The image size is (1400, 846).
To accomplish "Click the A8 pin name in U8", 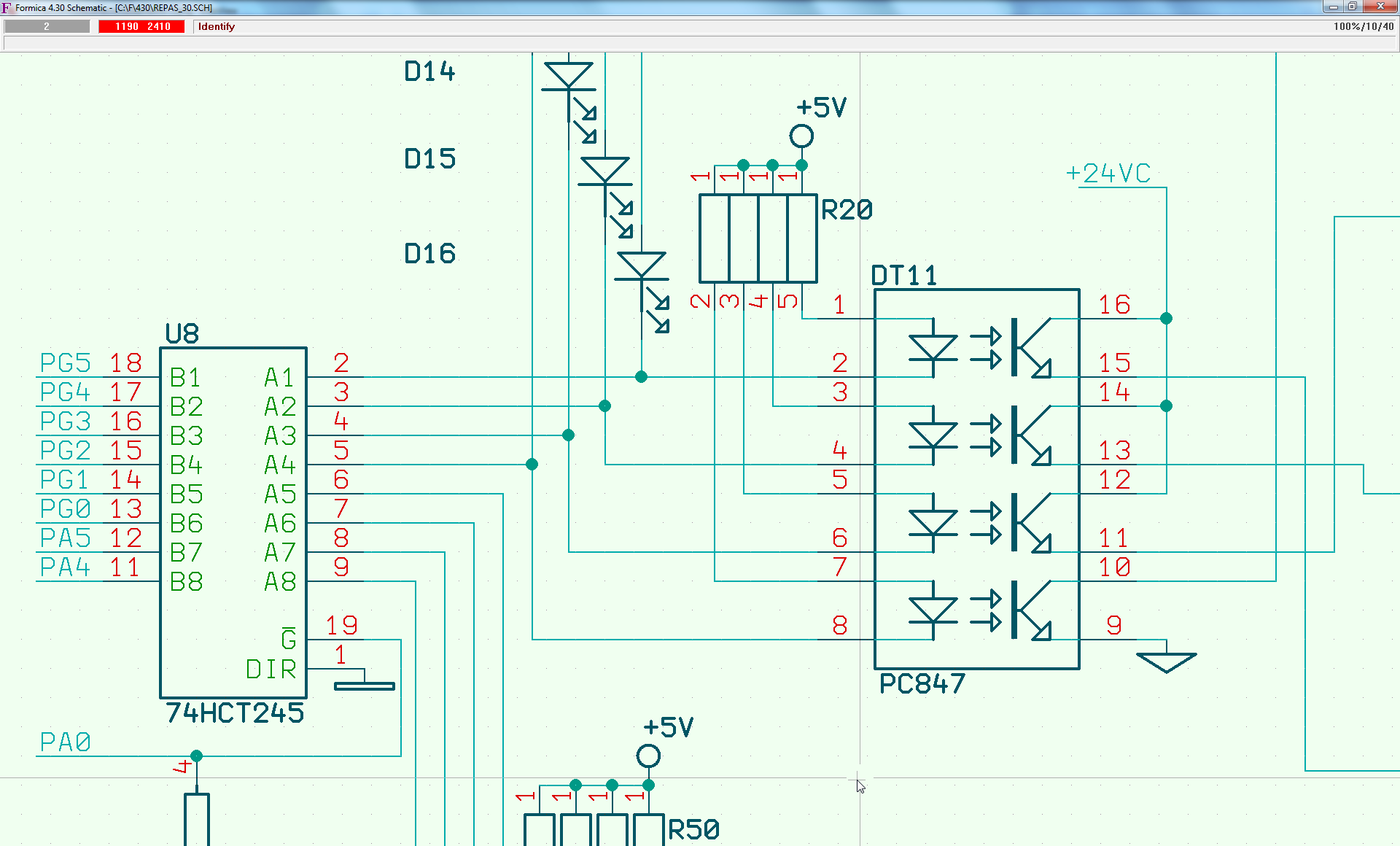I will (280, 582).
